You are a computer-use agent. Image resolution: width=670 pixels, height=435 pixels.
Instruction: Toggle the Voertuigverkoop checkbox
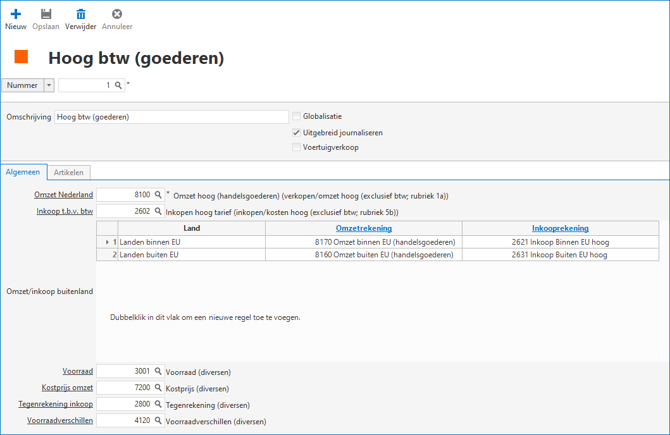tap(297, 147)
